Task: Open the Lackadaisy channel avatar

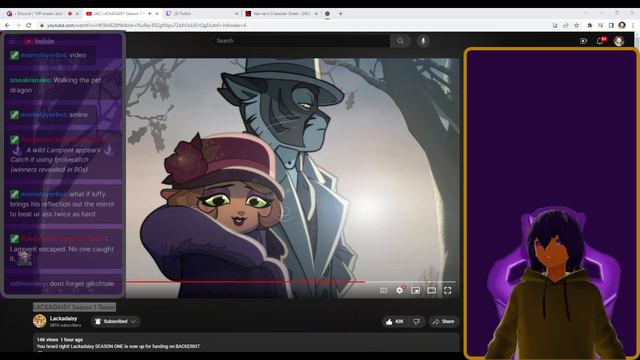Action: (x=40, y=321)
